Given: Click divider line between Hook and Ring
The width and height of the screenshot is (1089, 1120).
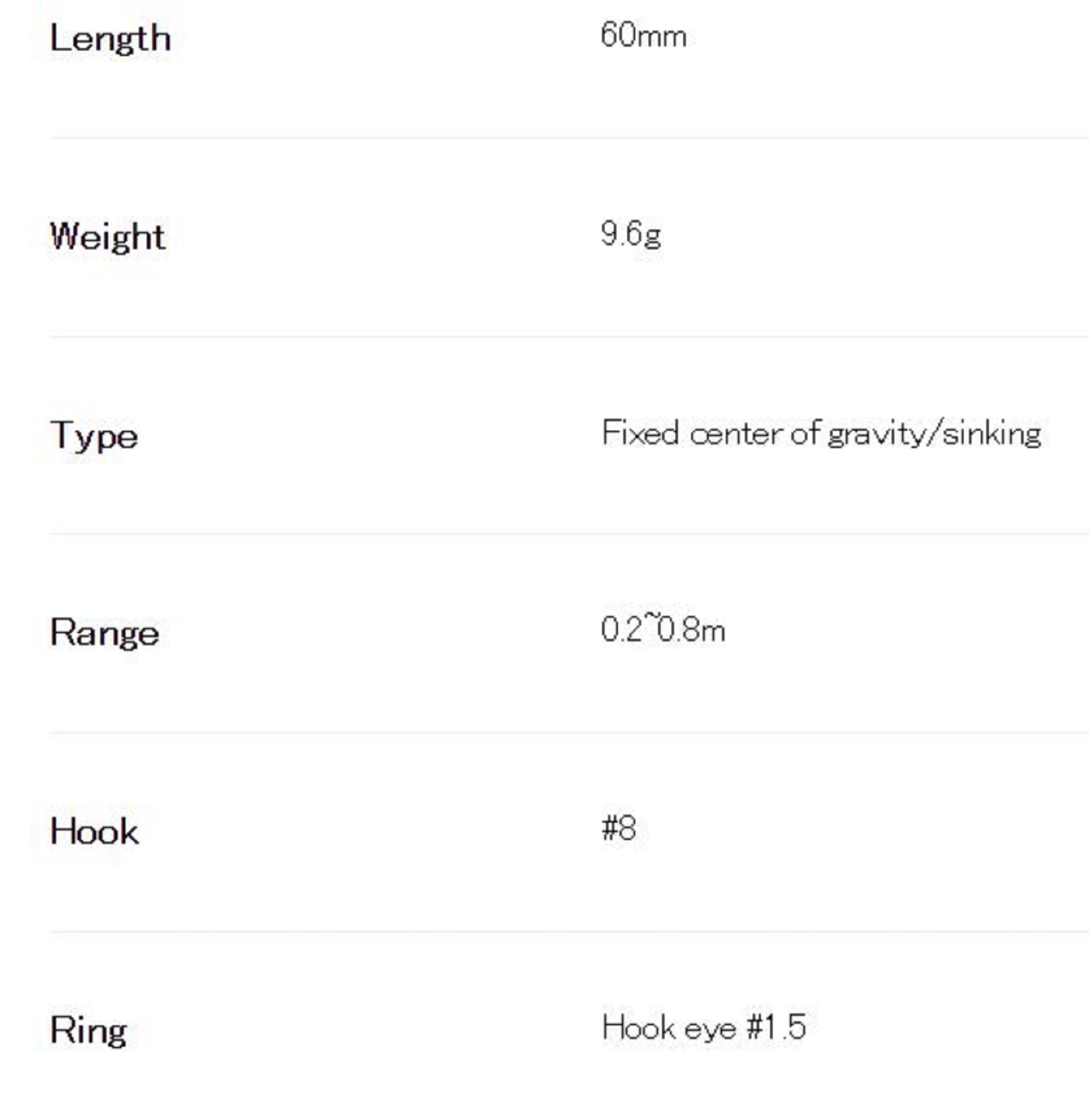Looking at the screenshot, I should pos(569,932).
